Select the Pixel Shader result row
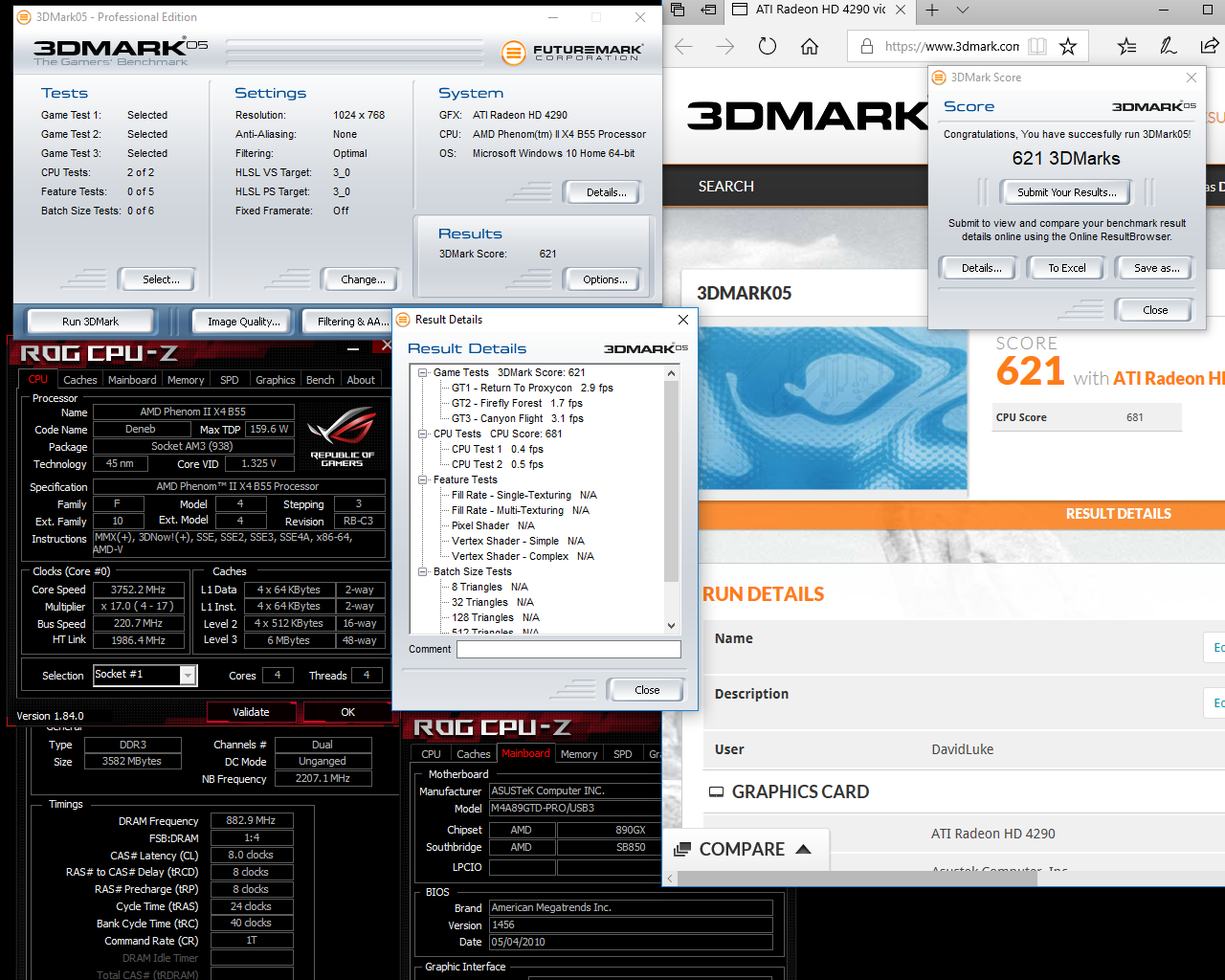 [493, 525]
